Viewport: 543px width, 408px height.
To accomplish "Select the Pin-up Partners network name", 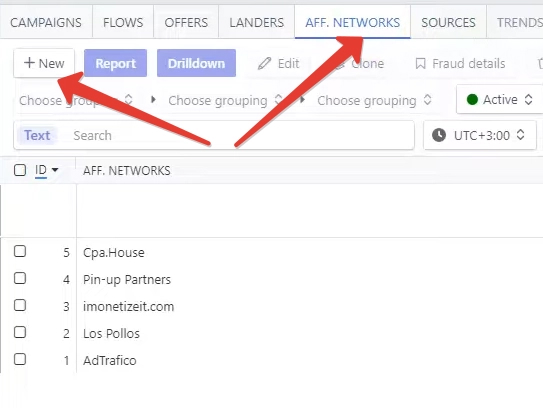I will point(127,280).
